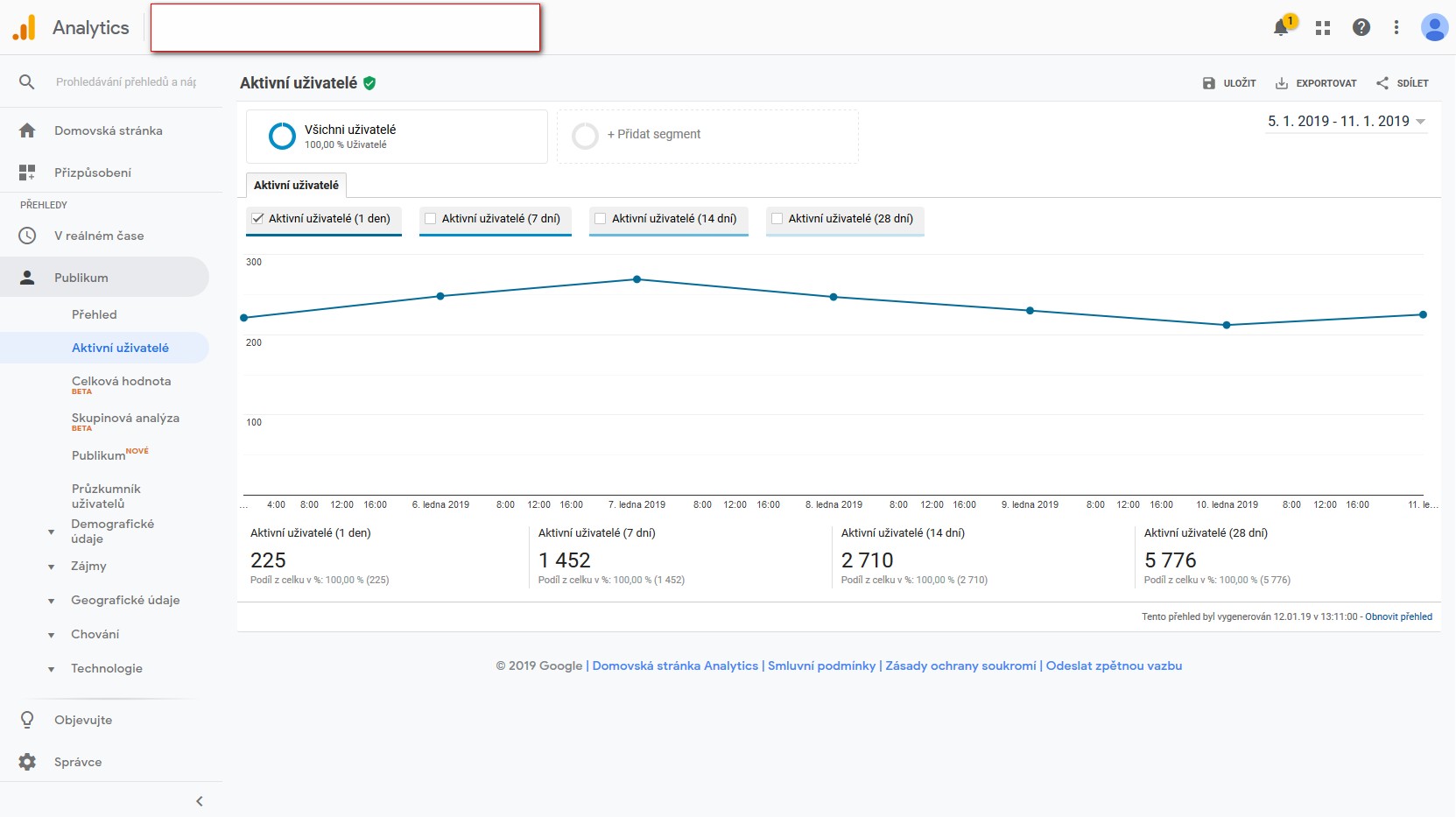Click the sidebar search magnifier icon
1456x817 pixels.
click(x=27, y=81)
